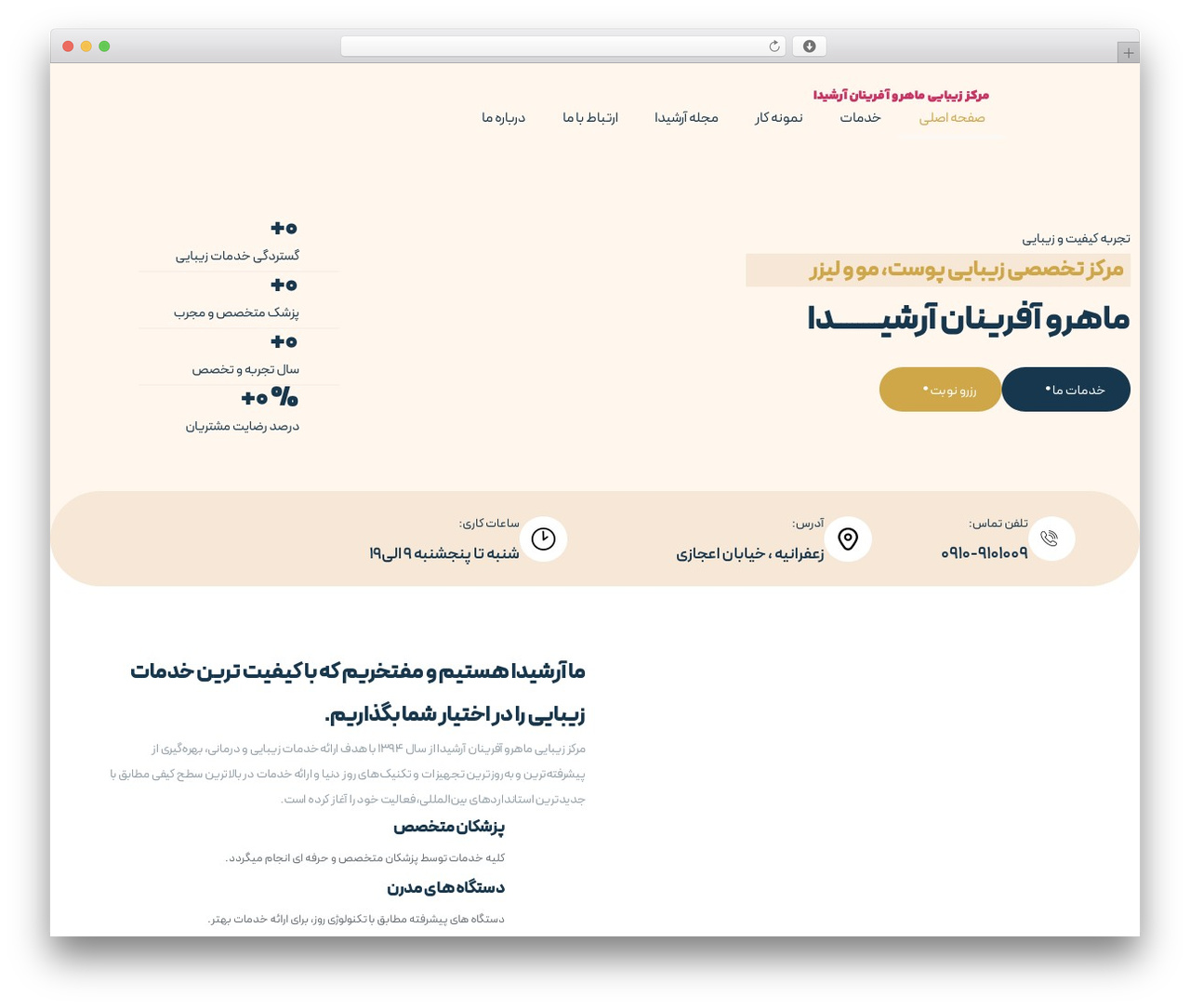Go to the نمونه کار menu item
The height and width of the screenshot is (1008, 1190).
pyautogui.click(x=778, y=117)
